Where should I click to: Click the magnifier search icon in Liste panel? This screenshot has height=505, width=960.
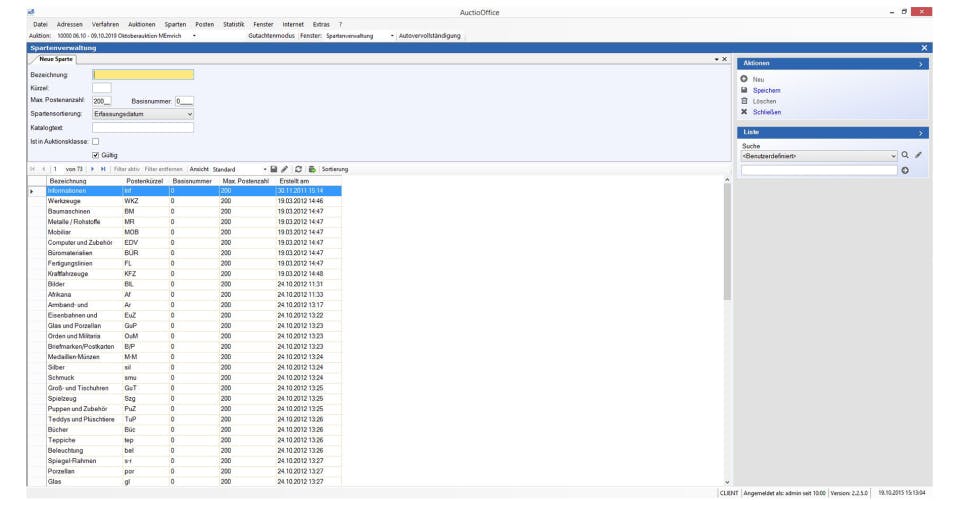pos(905,155)
